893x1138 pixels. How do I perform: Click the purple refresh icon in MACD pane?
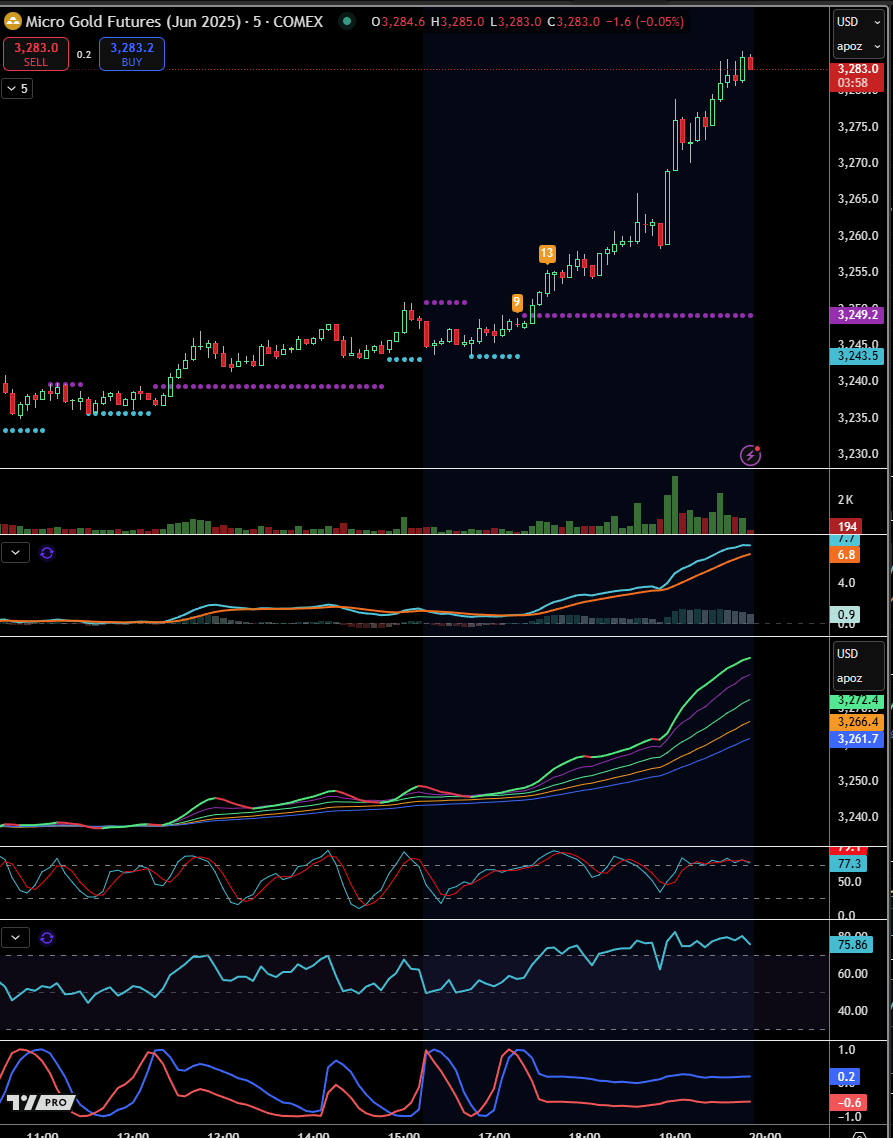click(47, 552)
